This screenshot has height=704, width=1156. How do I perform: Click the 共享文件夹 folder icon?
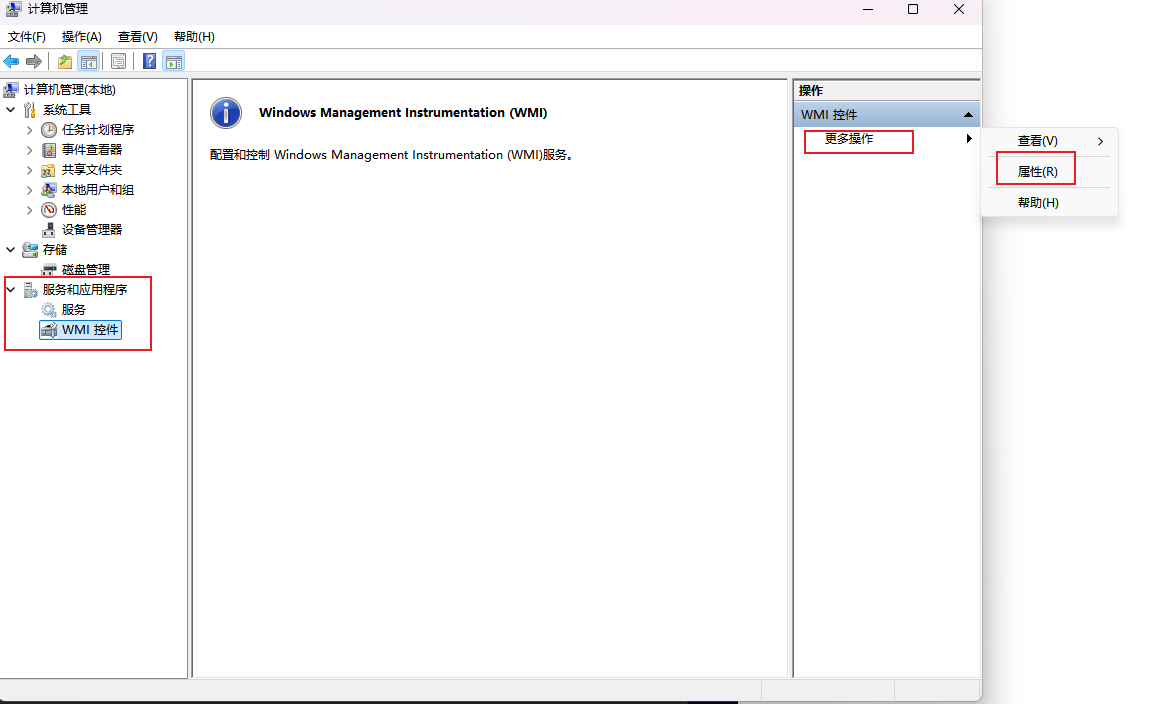coord(49,170)
